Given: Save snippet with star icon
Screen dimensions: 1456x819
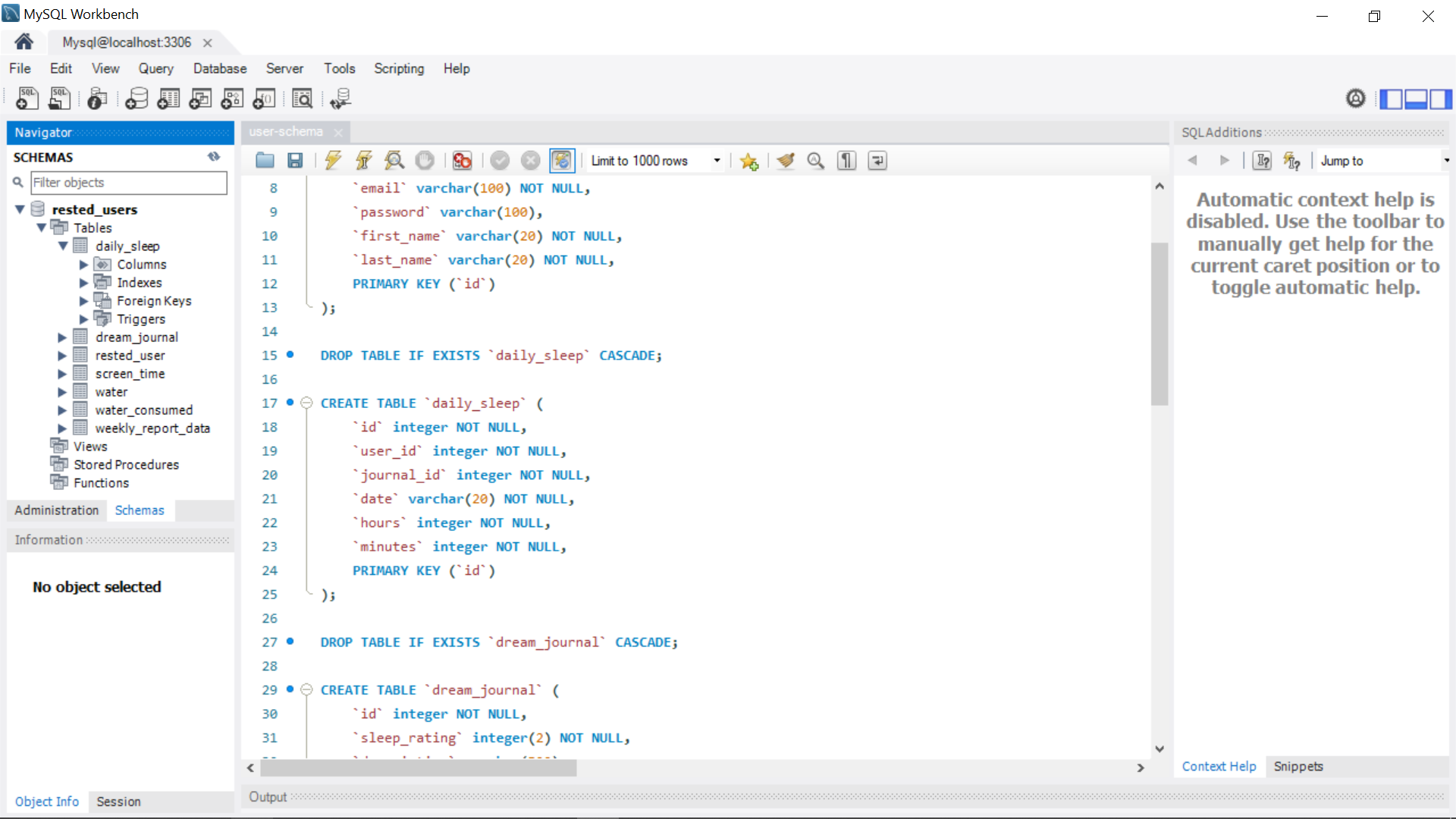Looking at the screenshot, I should [x=749, y=161].
